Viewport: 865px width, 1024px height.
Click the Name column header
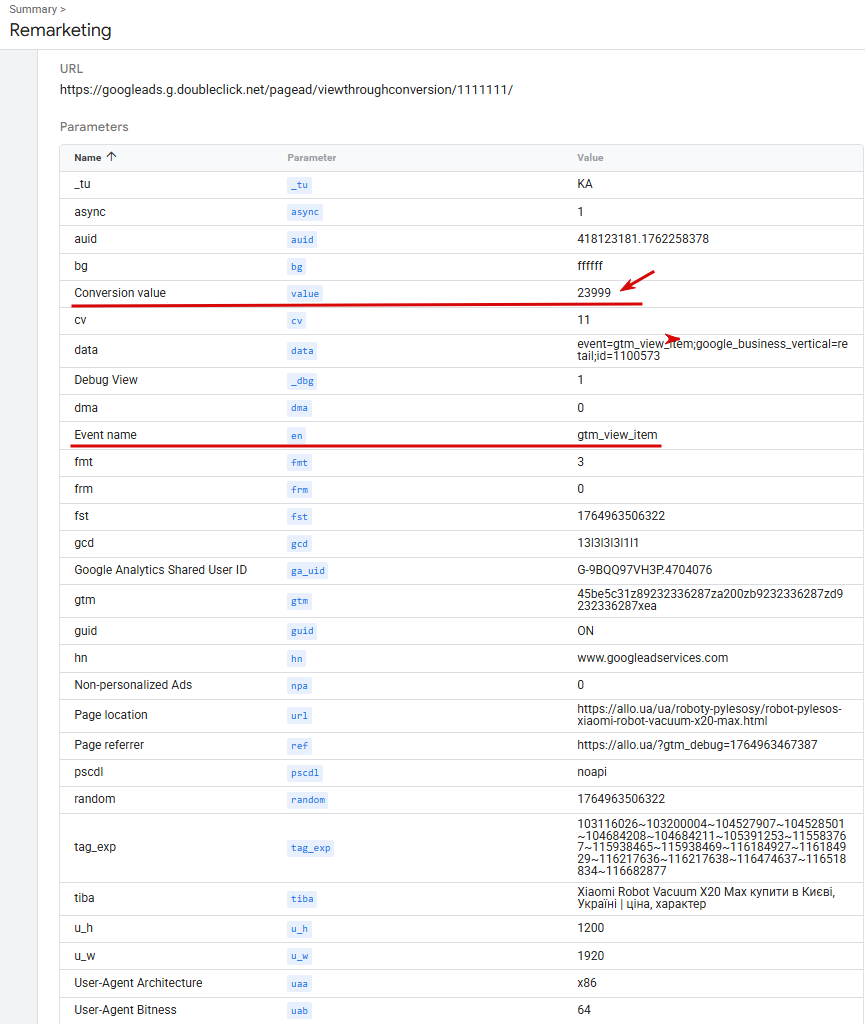point(88,157)
